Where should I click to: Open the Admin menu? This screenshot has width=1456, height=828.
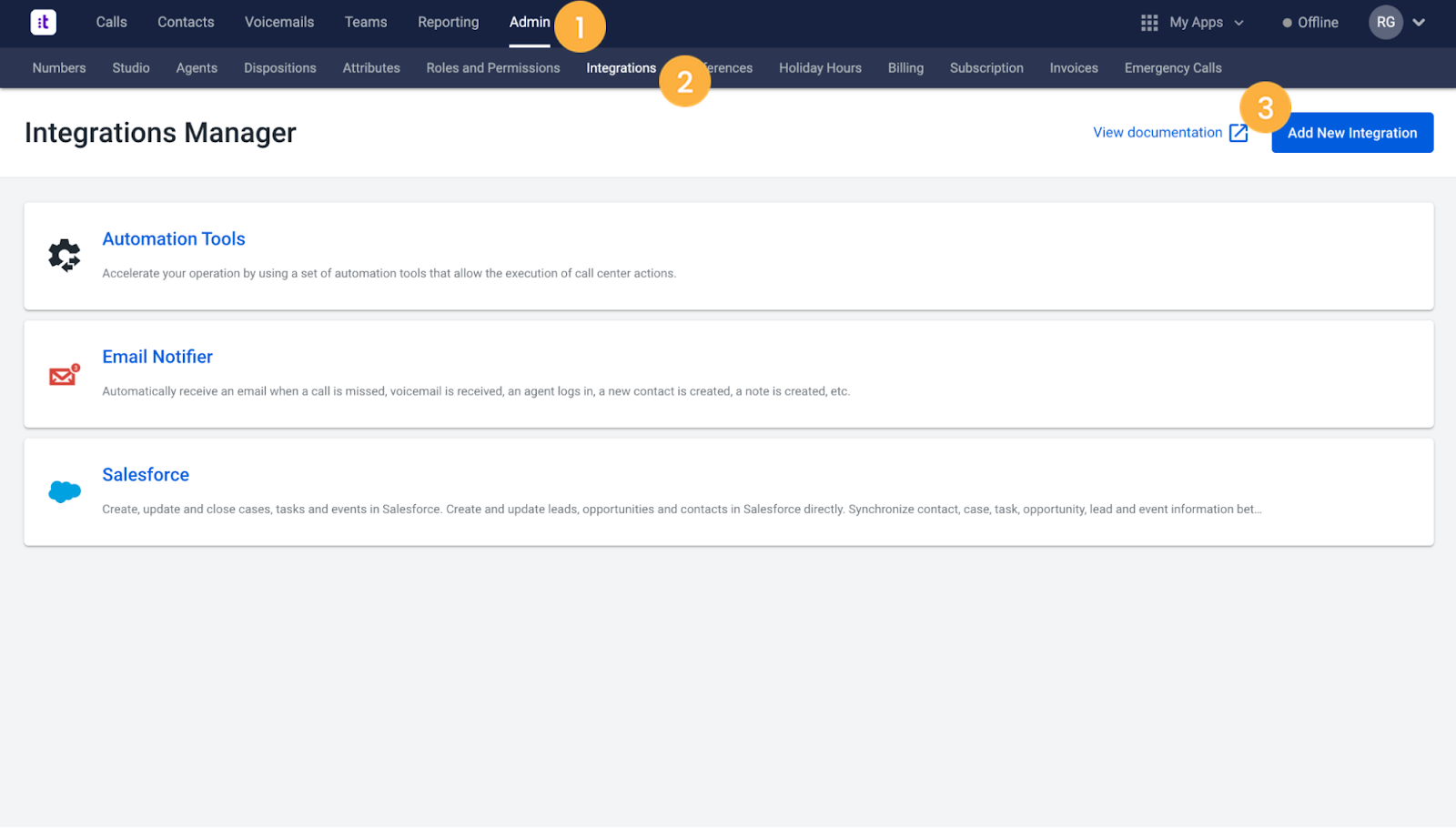click(530, 22)
